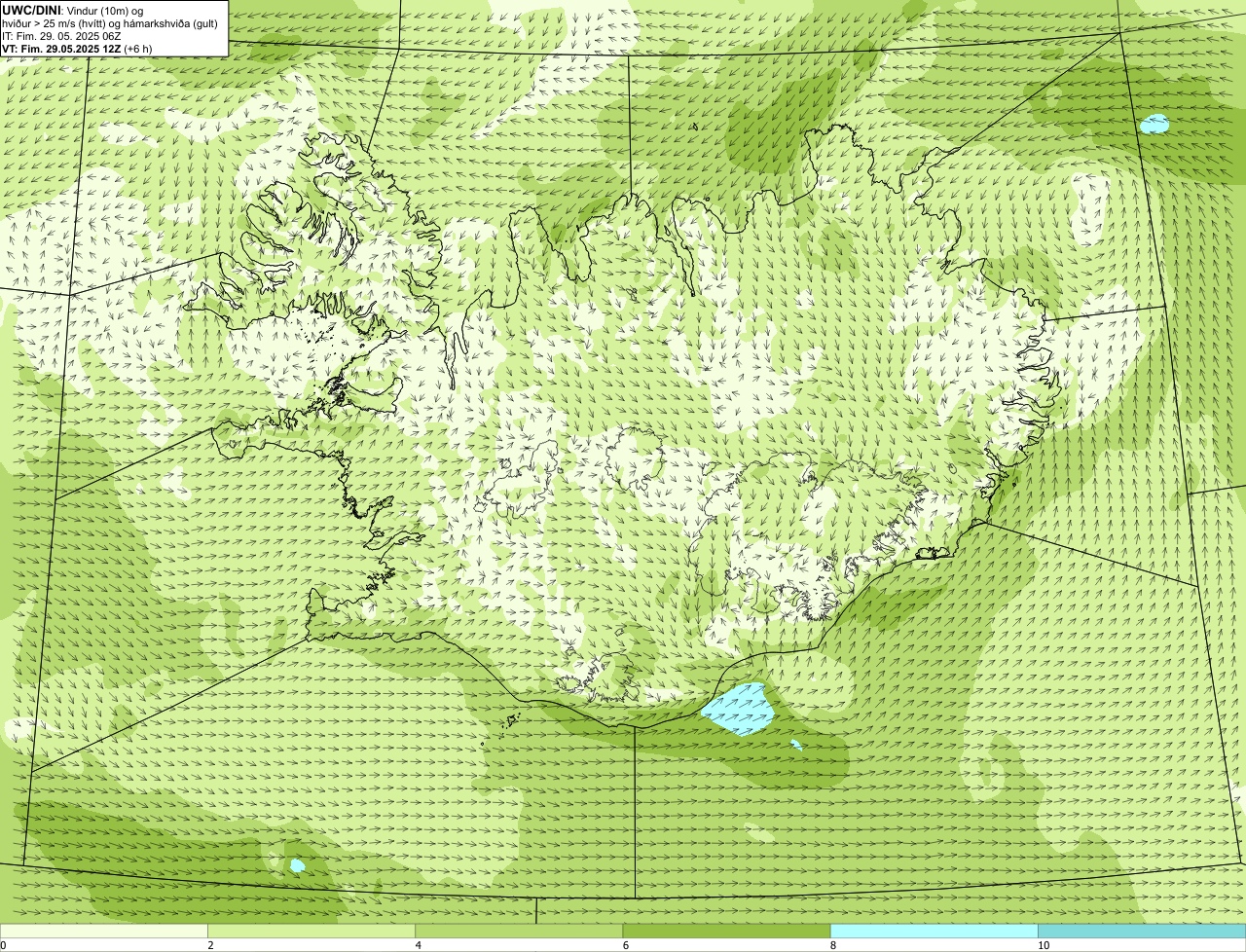This screenshot has height=952, width=1246.
Task: Click the scale label '10'
Action: point(1044,945)
